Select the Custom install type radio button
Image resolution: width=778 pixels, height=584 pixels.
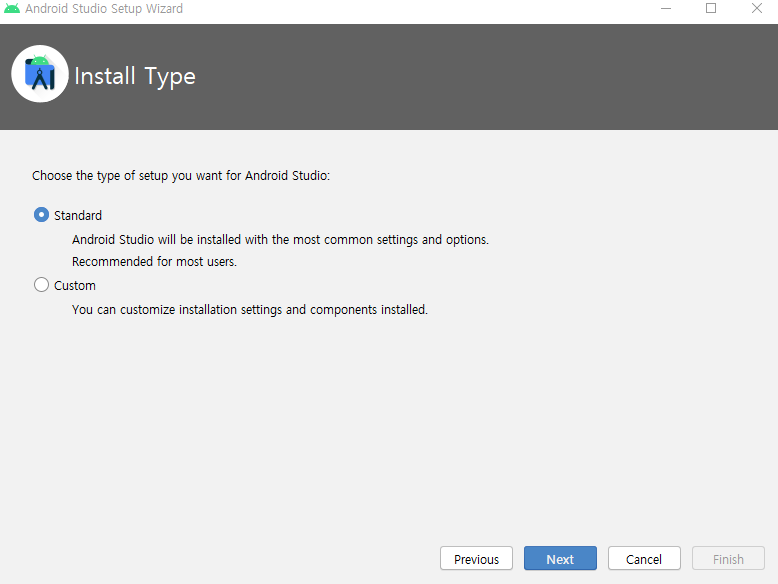[x=41, y=285]
